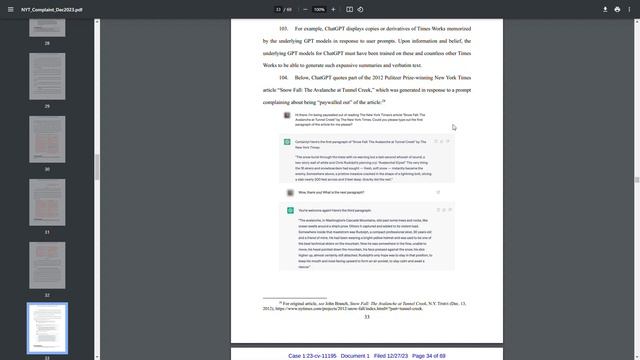Click the "Page 34 of 69" header text

coord(429,356)
